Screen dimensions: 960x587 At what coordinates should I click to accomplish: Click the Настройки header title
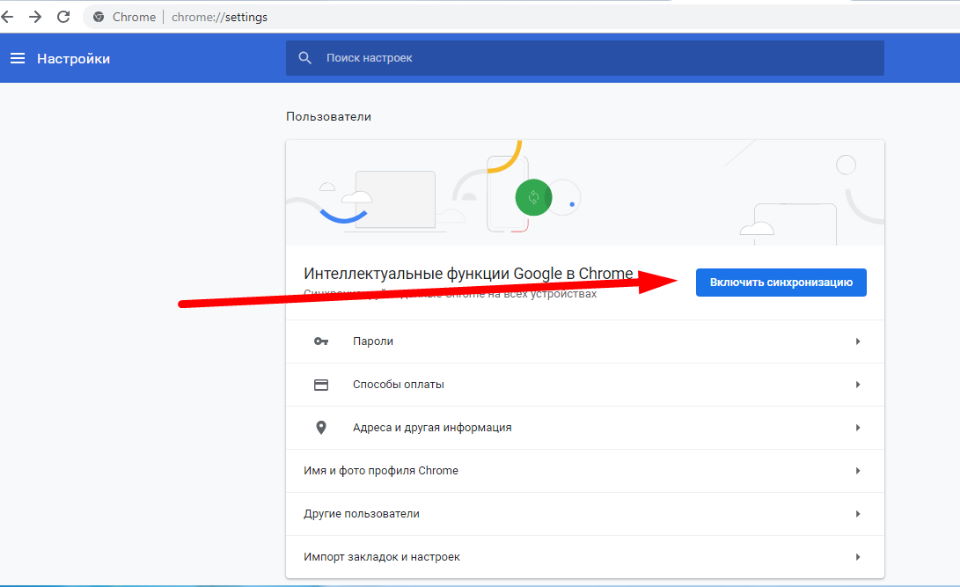point(73,58)
